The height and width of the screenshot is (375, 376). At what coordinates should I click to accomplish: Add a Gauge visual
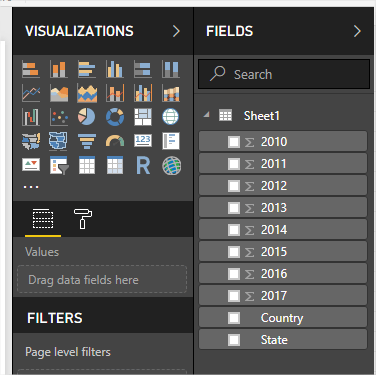coord(115,141)
